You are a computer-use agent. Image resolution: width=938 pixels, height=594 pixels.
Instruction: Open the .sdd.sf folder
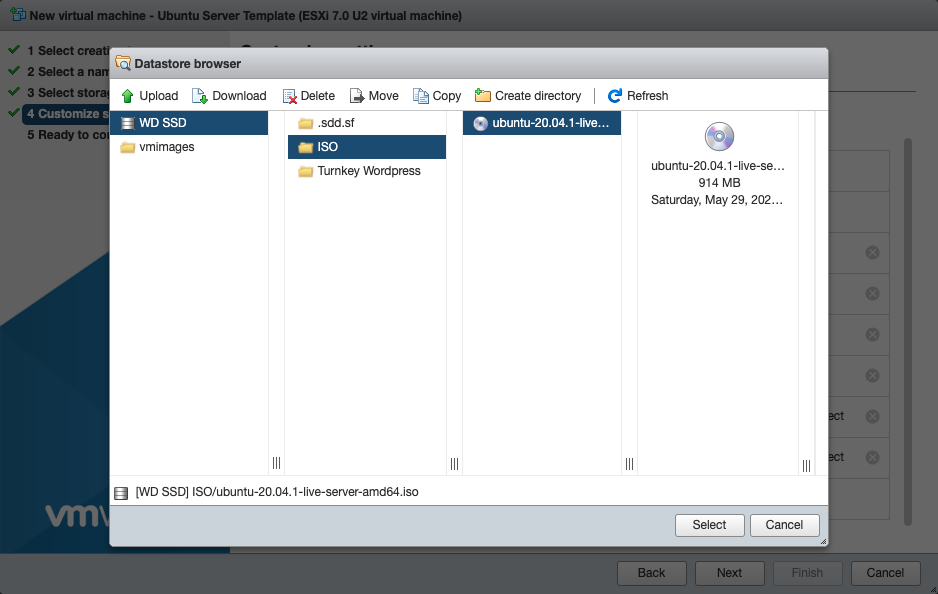pos(367,123)
